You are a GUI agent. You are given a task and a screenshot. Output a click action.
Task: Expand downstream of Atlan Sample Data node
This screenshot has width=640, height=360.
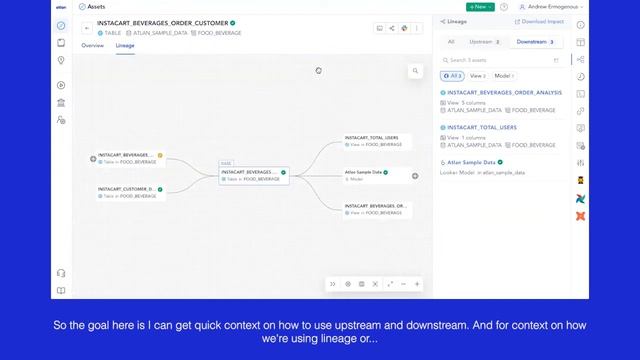(x=415, y=176)
